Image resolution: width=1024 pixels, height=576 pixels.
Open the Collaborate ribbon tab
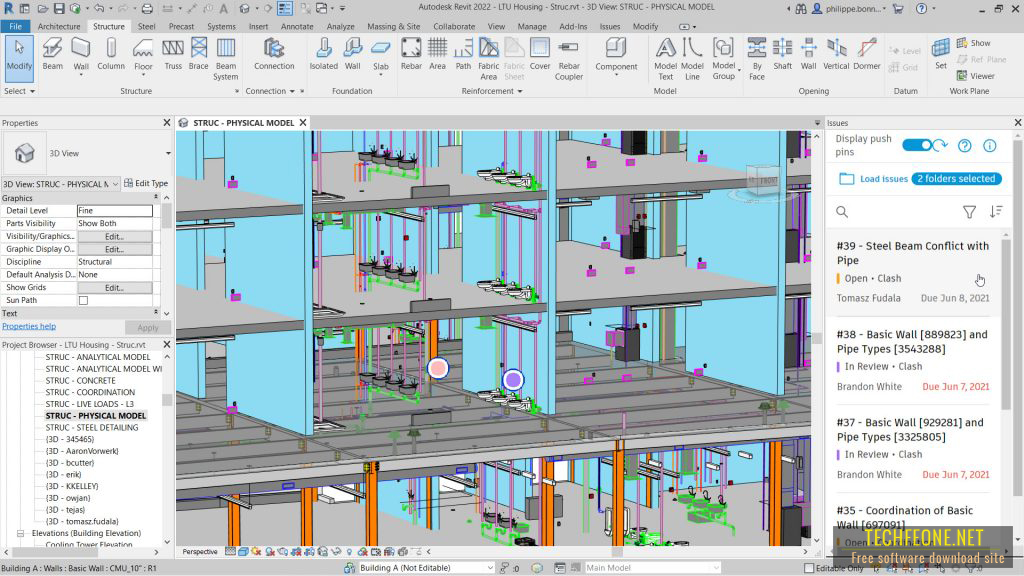[454, 26]
